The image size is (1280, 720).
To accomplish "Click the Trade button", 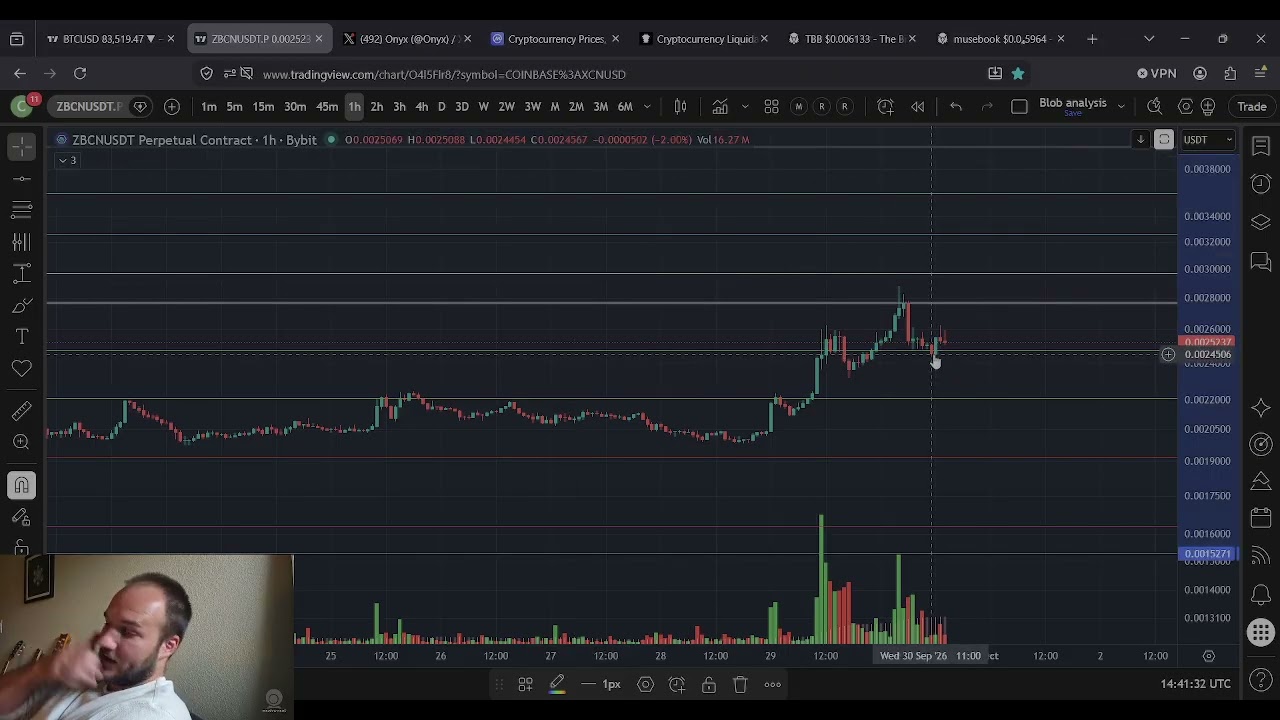I will pos(1252,106).
